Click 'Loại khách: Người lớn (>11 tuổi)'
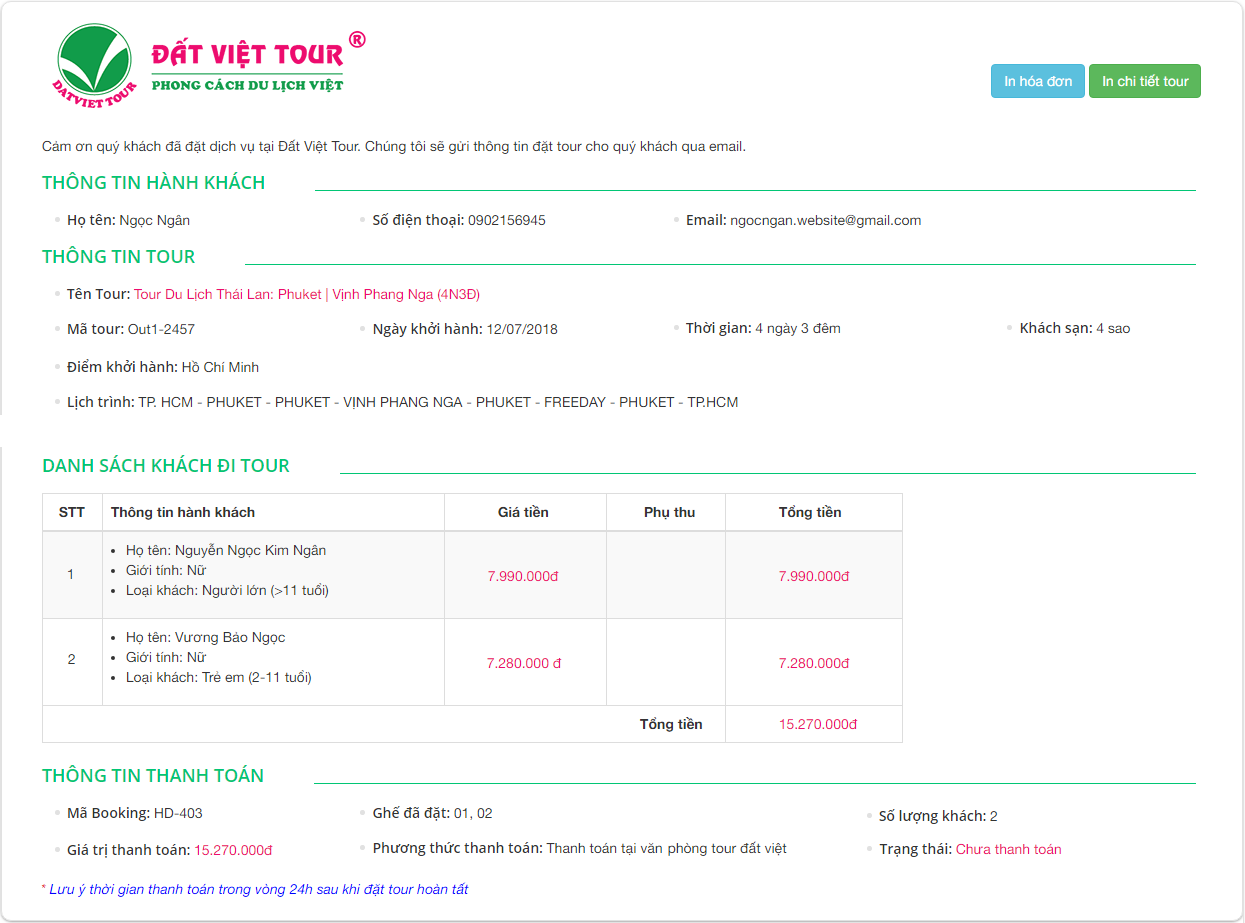The height and width of the screenshot is (923, 1245). 227,590
